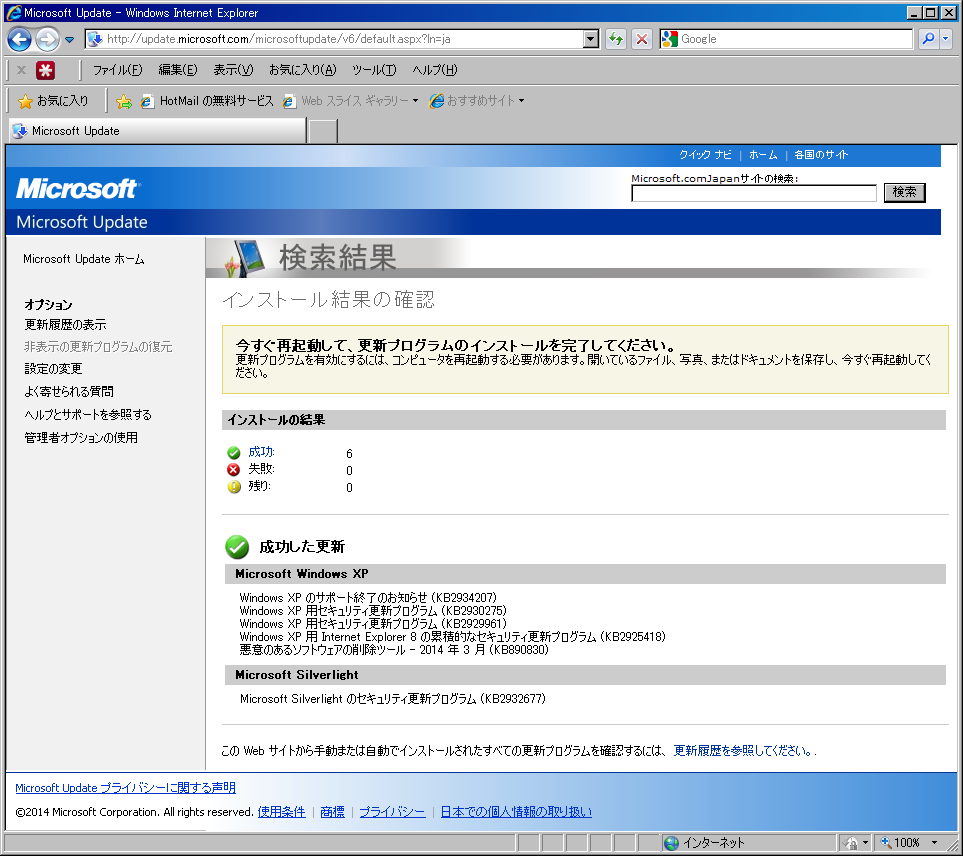The width and height of the screenshot is (963, 856).
Task: Click the add to favorites bar icon
Action: pyautogui.click(x=124, y=101)
